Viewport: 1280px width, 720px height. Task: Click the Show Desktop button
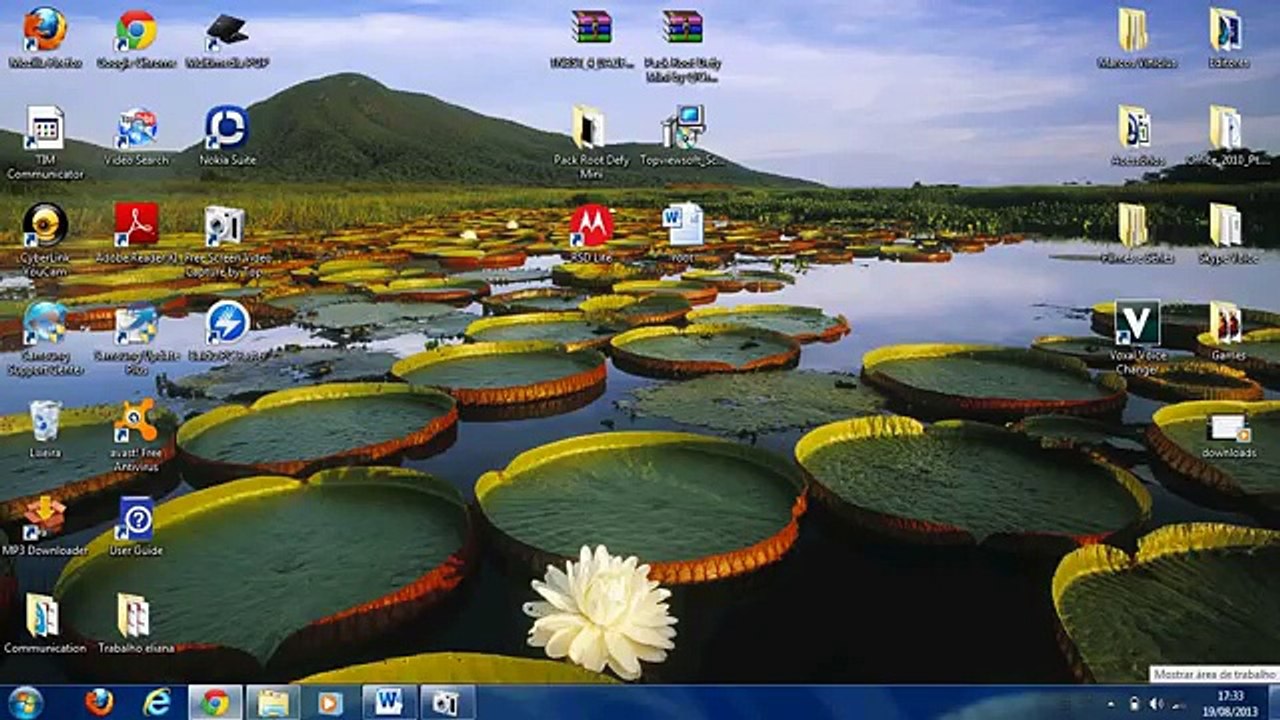coord(1273,702)
